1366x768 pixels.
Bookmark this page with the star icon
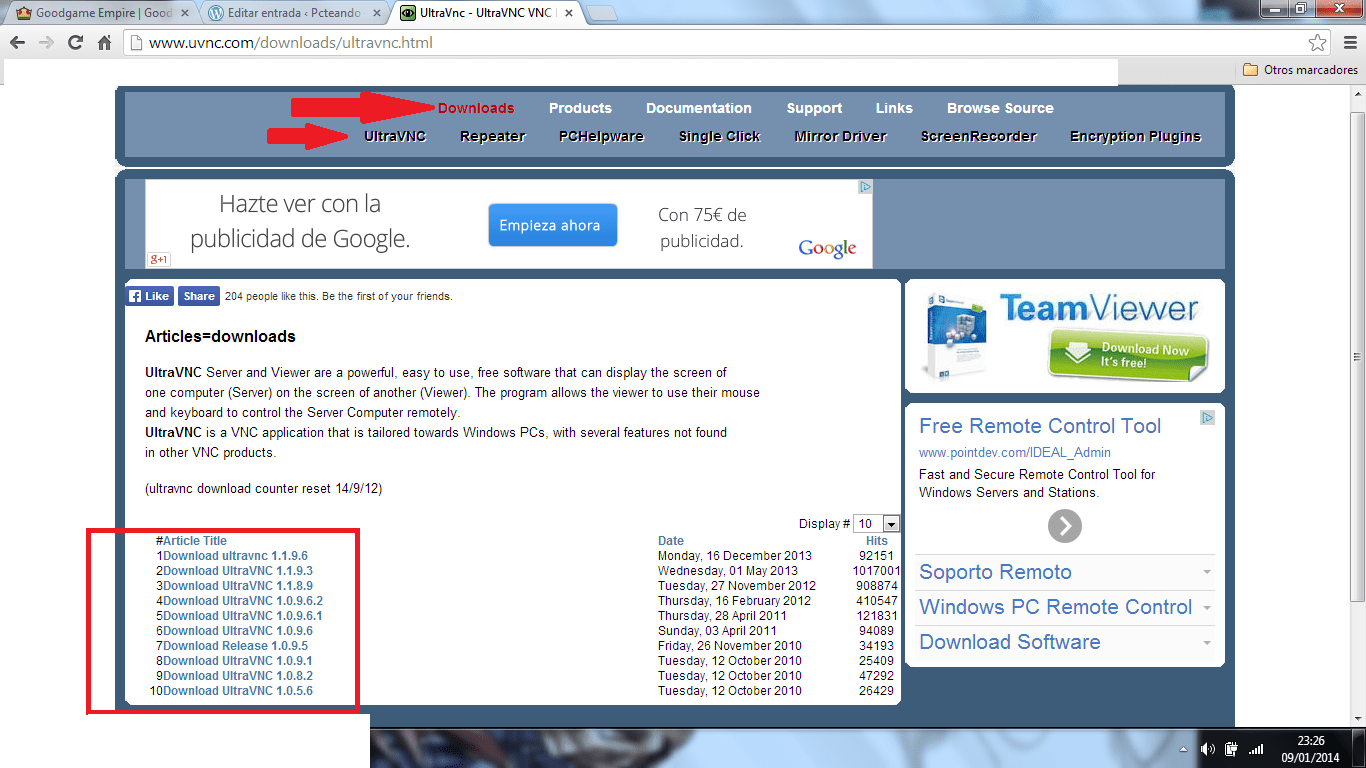click(x=1318, y=43)
